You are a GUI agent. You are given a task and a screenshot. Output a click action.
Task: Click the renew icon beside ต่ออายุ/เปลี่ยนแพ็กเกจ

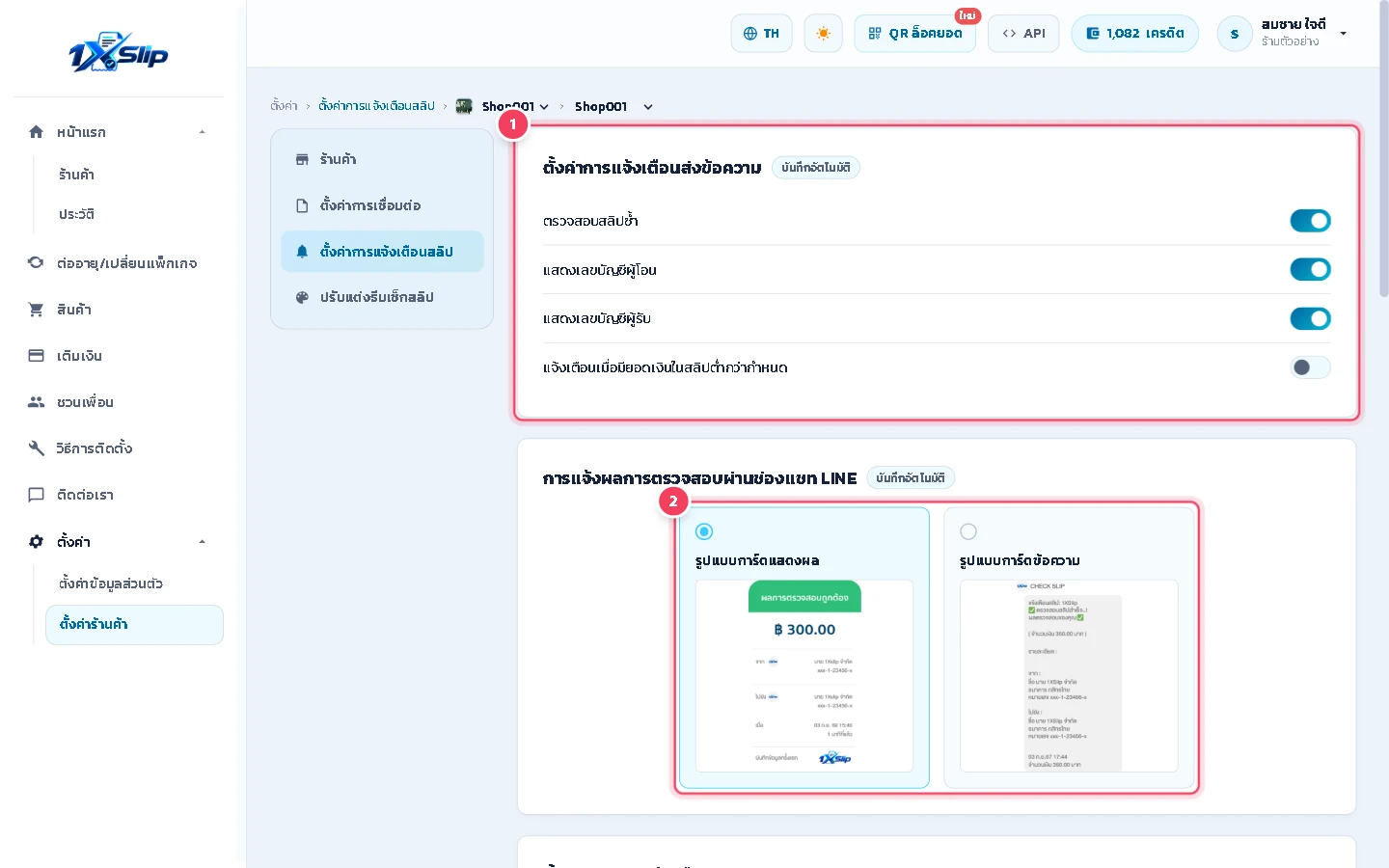pos(36,262)
